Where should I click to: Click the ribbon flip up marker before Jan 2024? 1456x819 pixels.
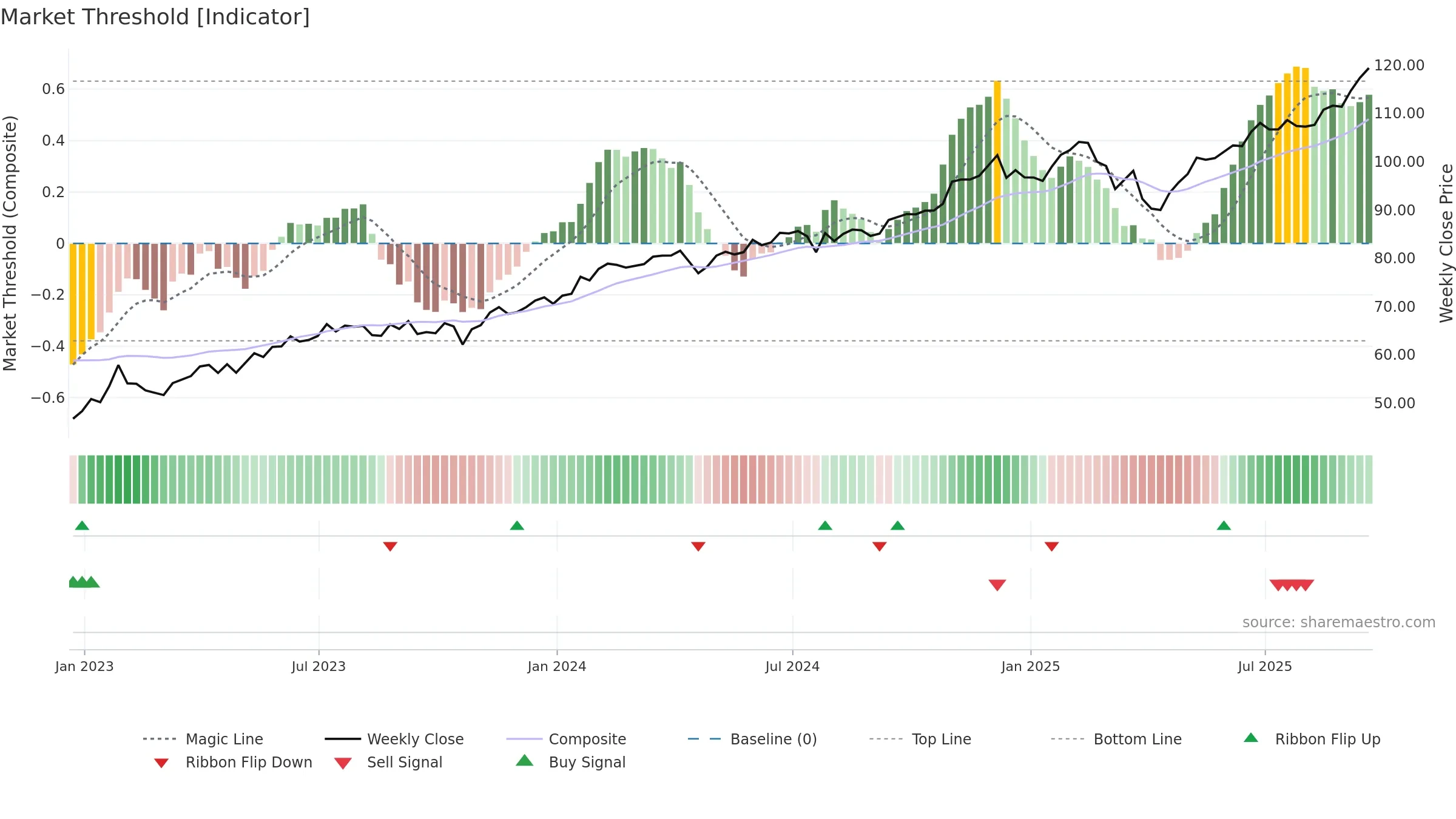pyautogui.click(x=517, y=525)
